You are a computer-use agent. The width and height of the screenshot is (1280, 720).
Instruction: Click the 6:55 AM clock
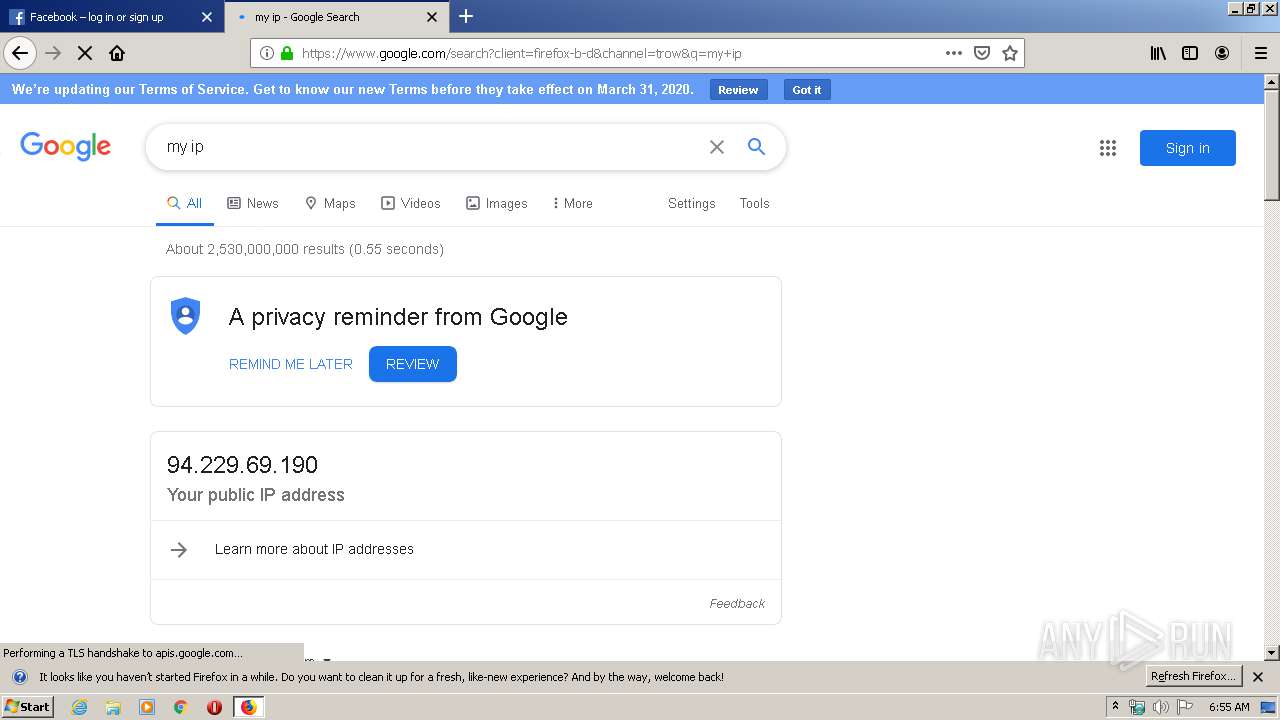click(x=1229, y=707)
